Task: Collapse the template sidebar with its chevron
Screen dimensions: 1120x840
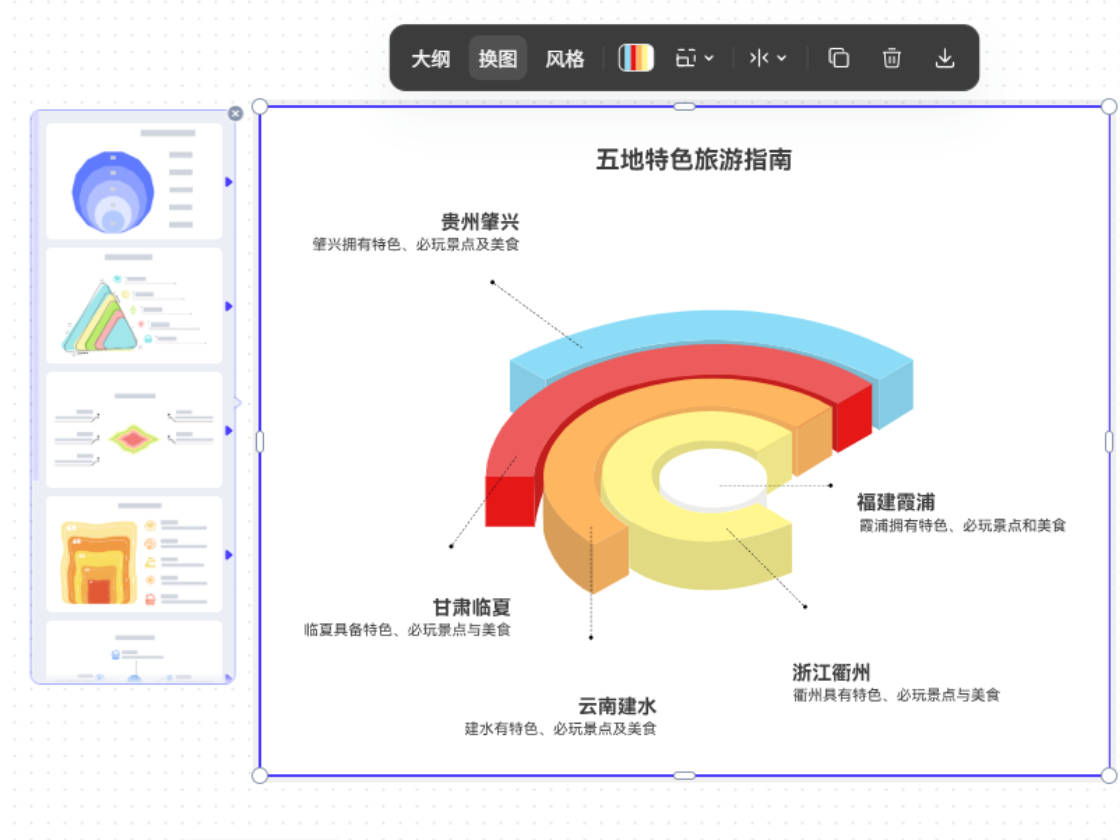Action: [239, 403]
